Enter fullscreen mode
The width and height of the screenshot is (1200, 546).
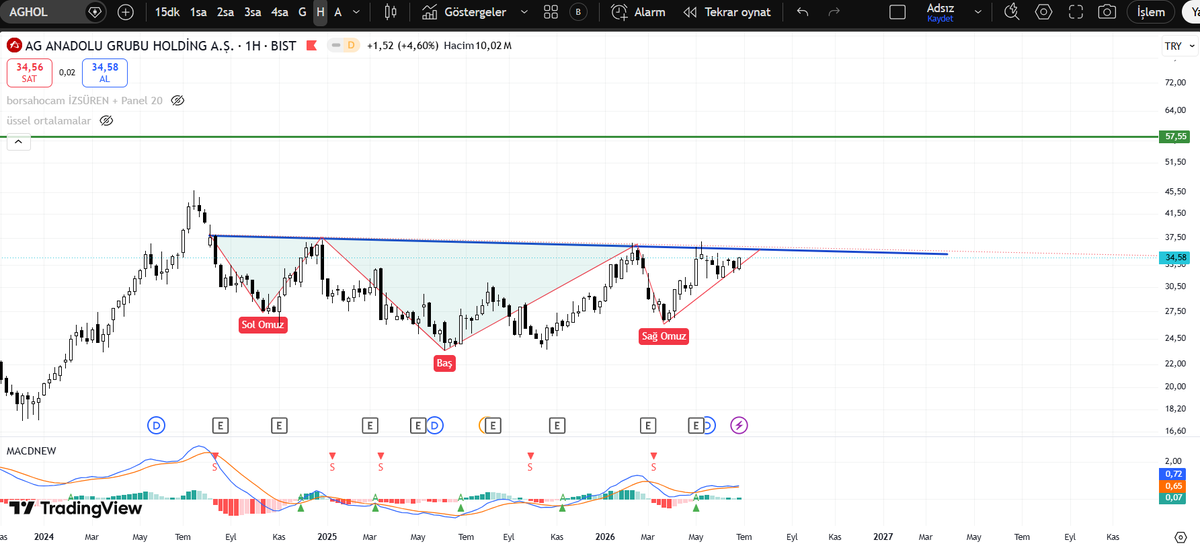pos(1076,12)
